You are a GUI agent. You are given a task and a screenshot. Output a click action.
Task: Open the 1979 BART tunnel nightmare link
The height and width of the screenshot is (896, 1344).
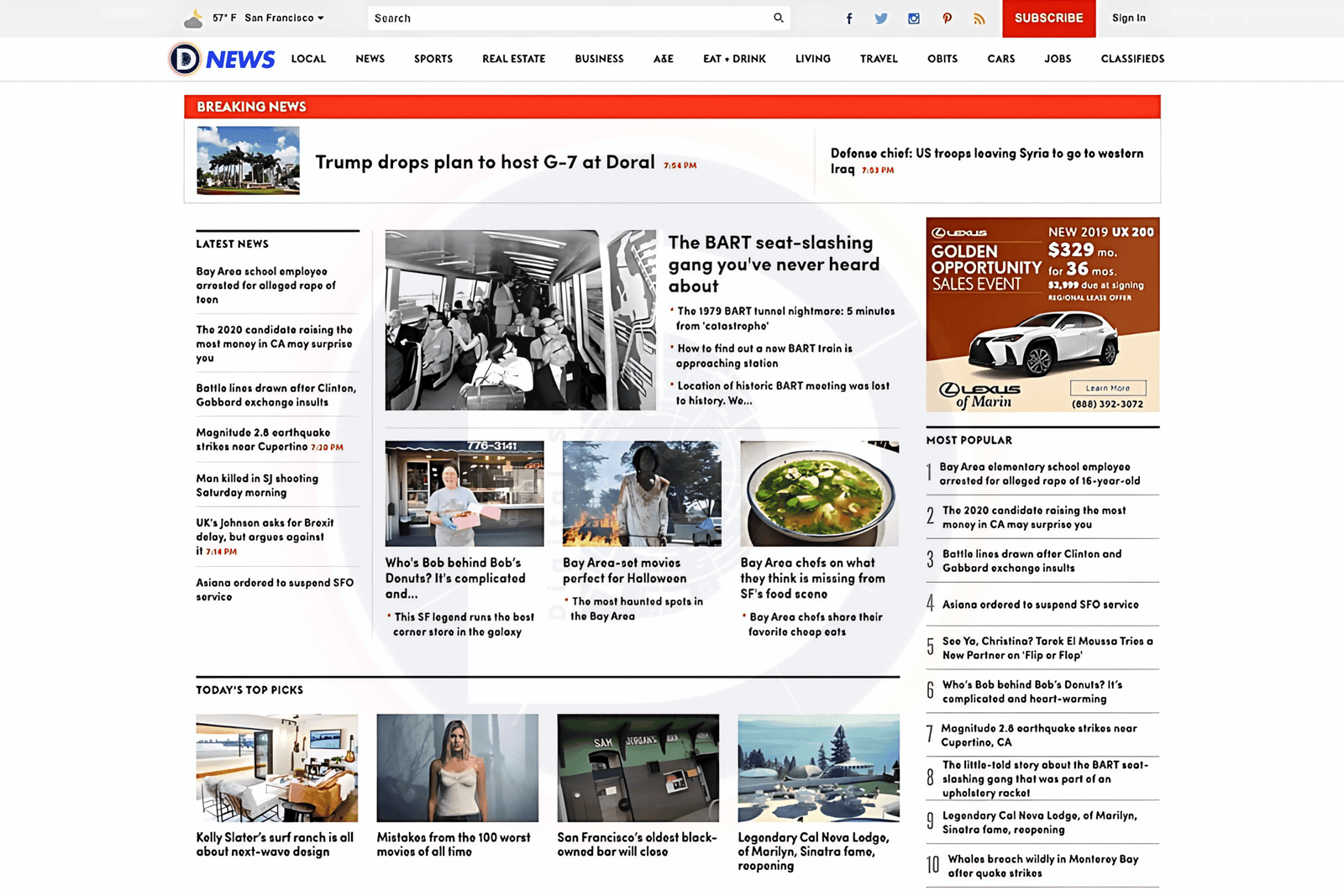pyautogui.click(x=785, y=318)
